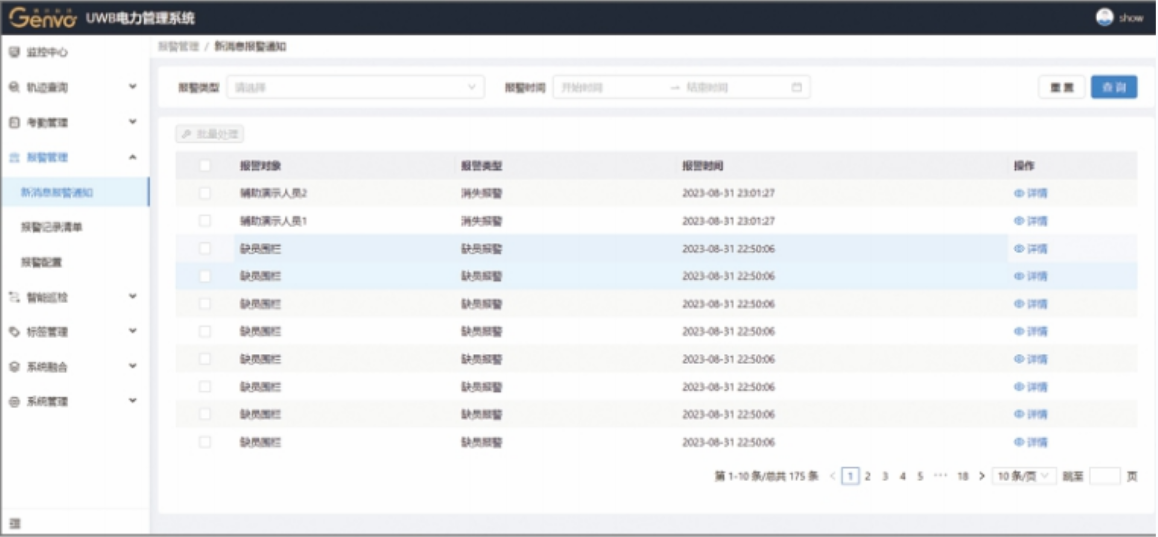Check the box for row 辅助演示人员2
The height and width of the screenshot is (537, 1158).
pos(205,194)
